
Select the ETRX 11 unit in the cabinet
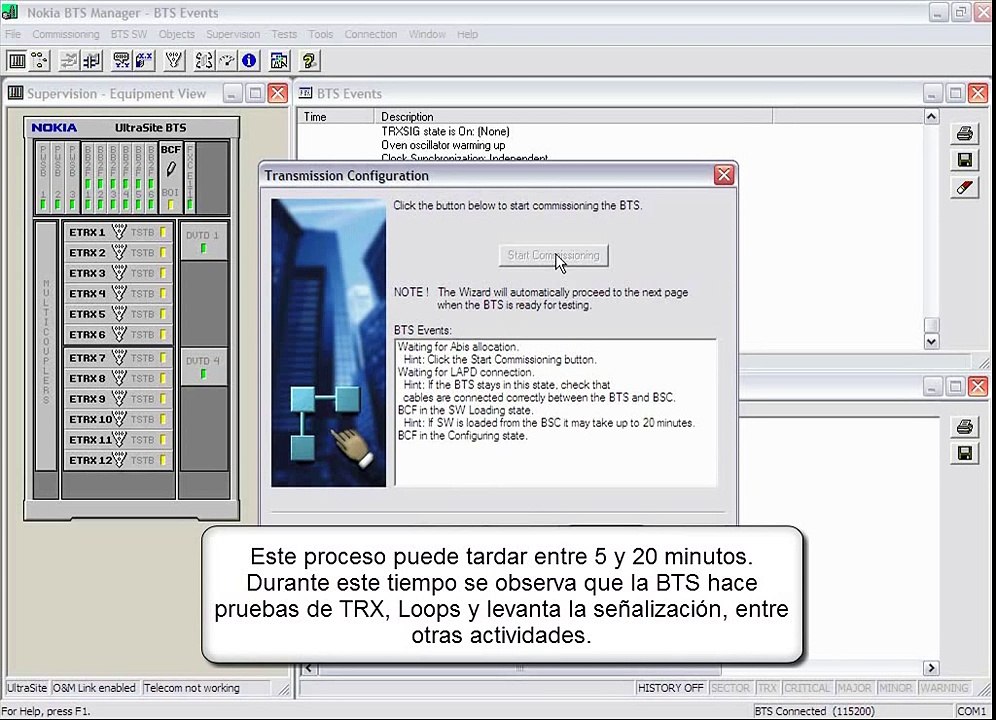pos(118,439)
